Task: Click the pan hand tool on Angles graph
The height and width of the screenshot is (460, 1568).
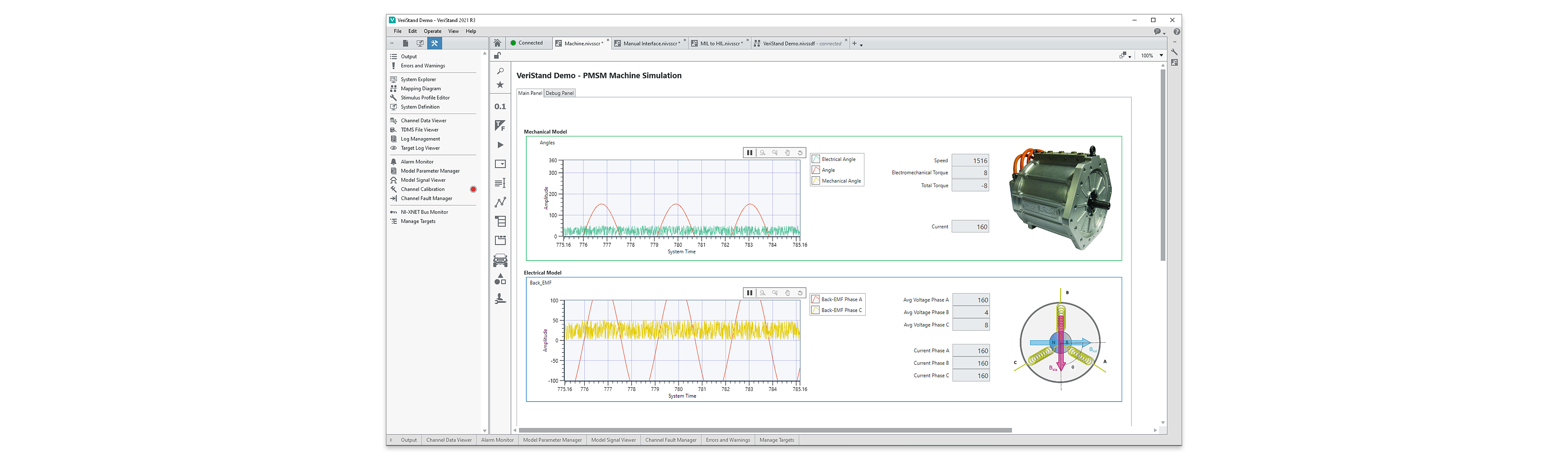Action: [x=788, y=153]
